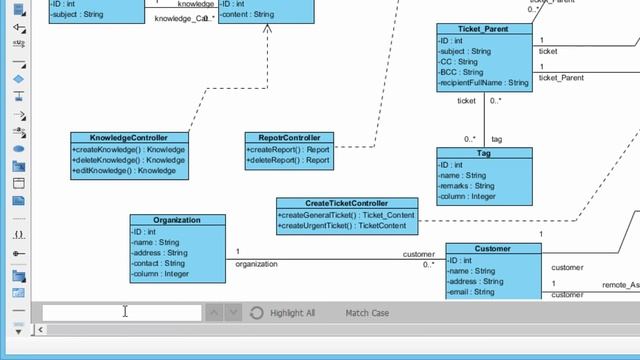Select the Generalization arrow tool
This screenshot has height=360, width=640.
[x=19, y=28]
